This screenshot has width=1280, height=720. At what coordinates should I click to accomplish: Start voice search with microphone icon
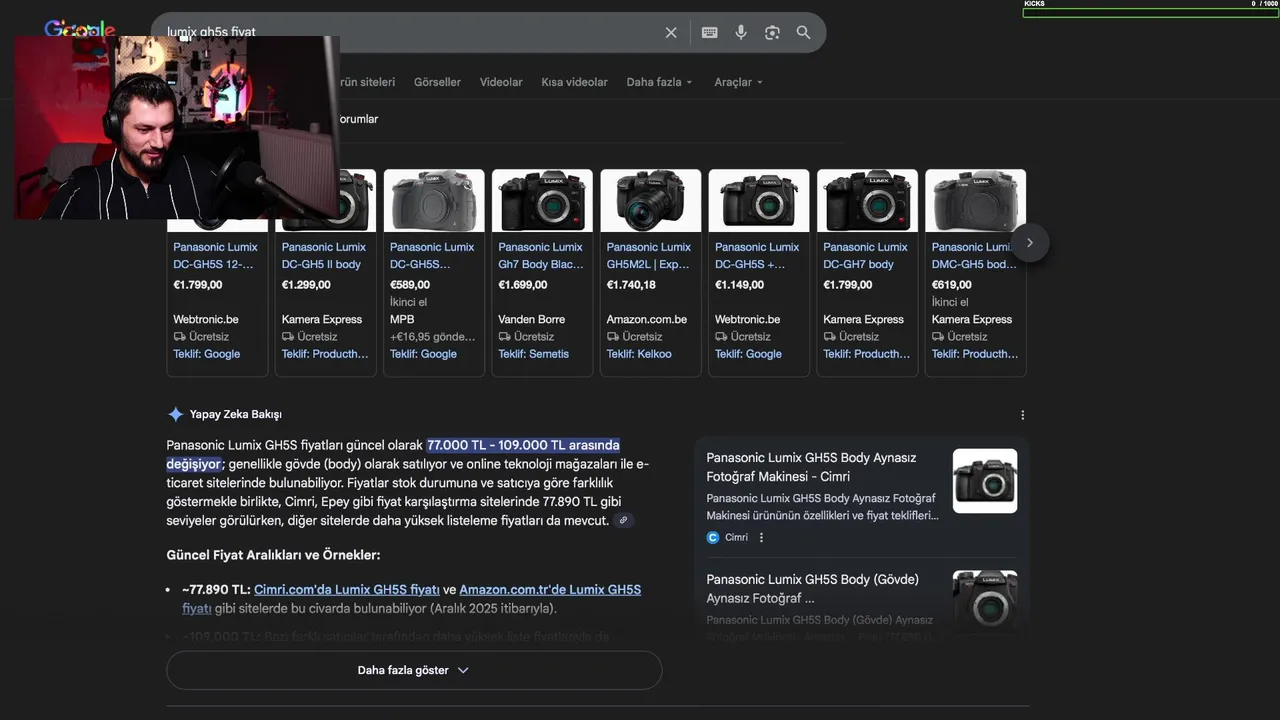tap(741, 32)
